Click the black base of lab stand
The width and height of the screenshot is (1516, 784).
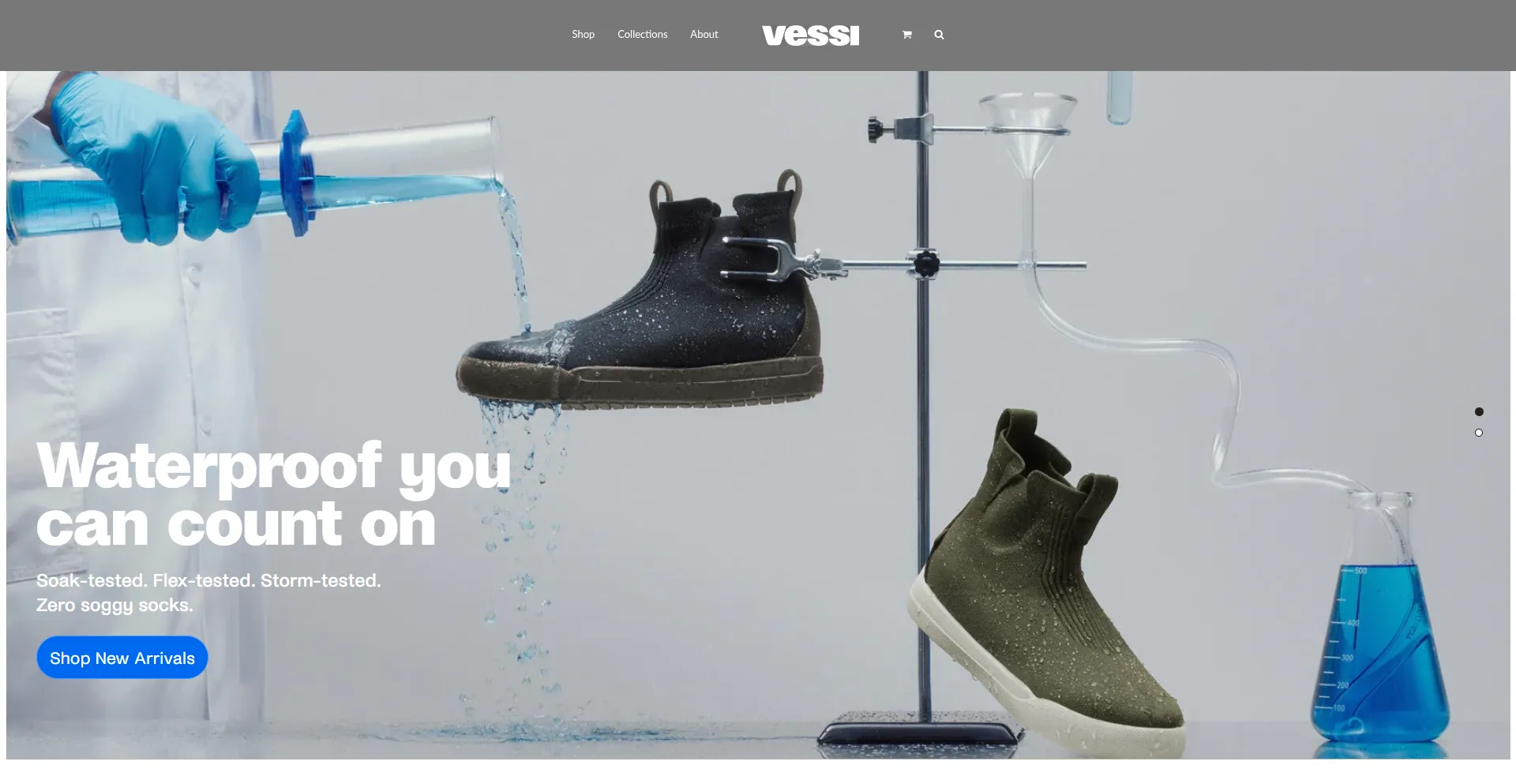coord(919,730)
